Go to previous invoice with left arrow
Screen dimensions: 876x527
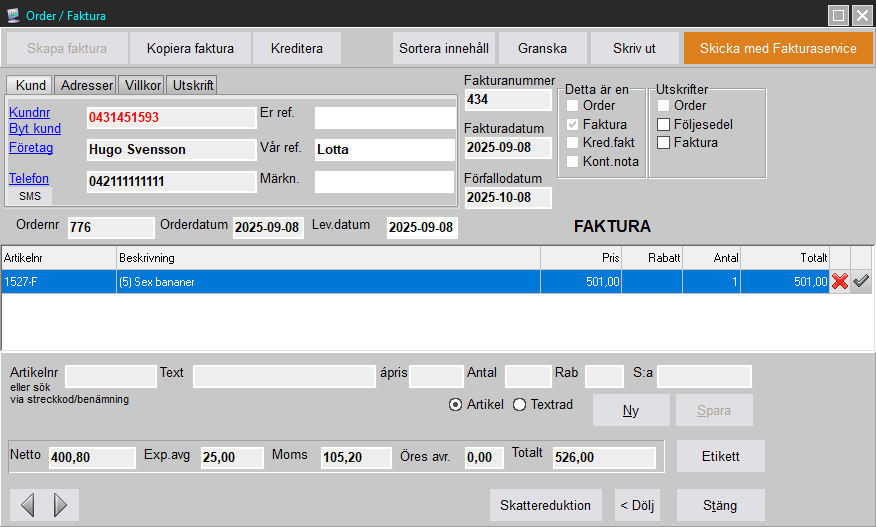tap(28, 505)
